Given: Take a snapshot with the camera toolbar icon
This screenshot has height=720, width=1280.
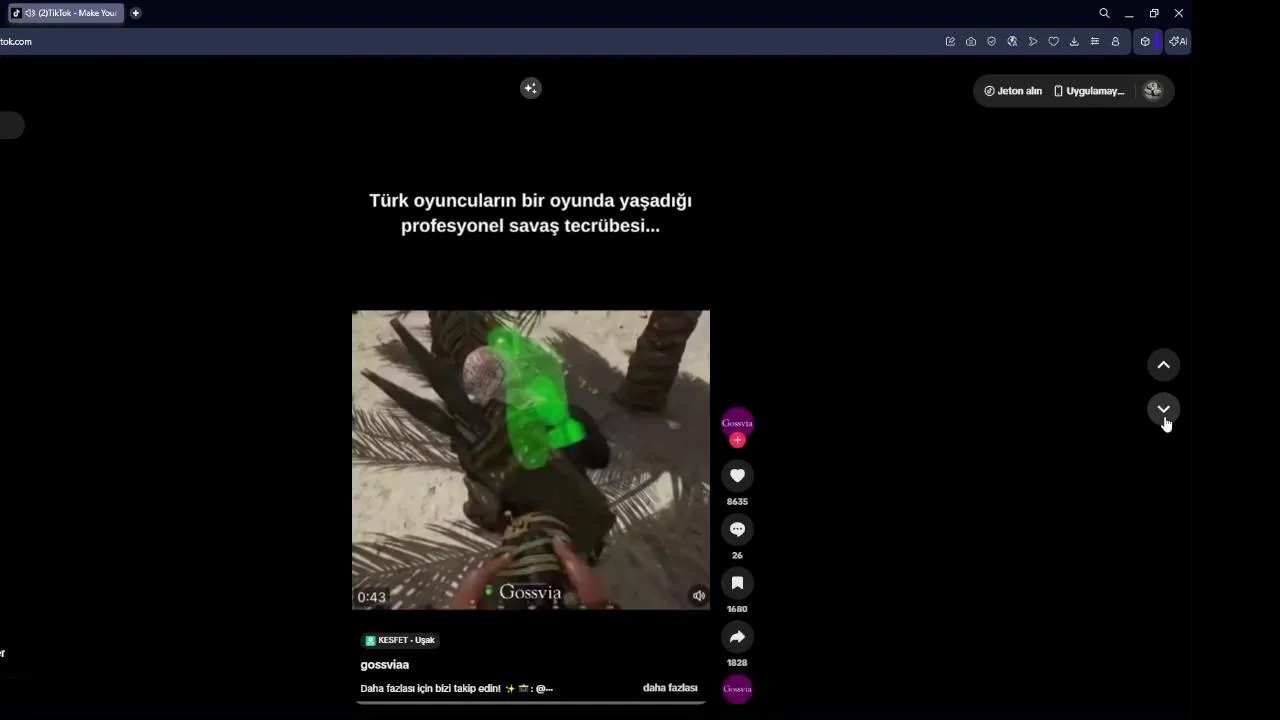Looking at the screenshot, I should [x=971, y=41].
